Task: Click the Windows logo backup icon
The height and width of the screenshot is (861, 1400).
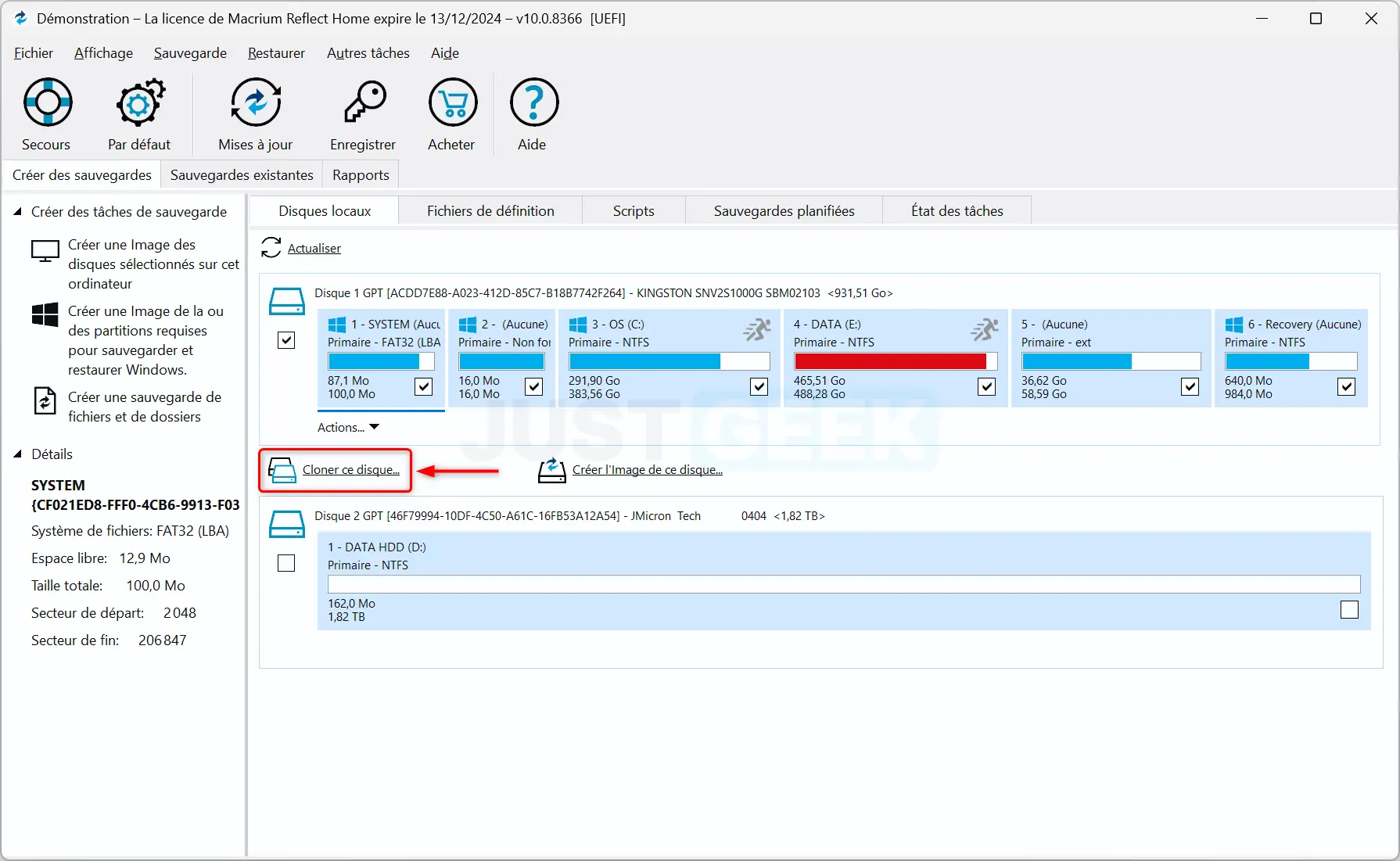Action: (x=45, y=314)
